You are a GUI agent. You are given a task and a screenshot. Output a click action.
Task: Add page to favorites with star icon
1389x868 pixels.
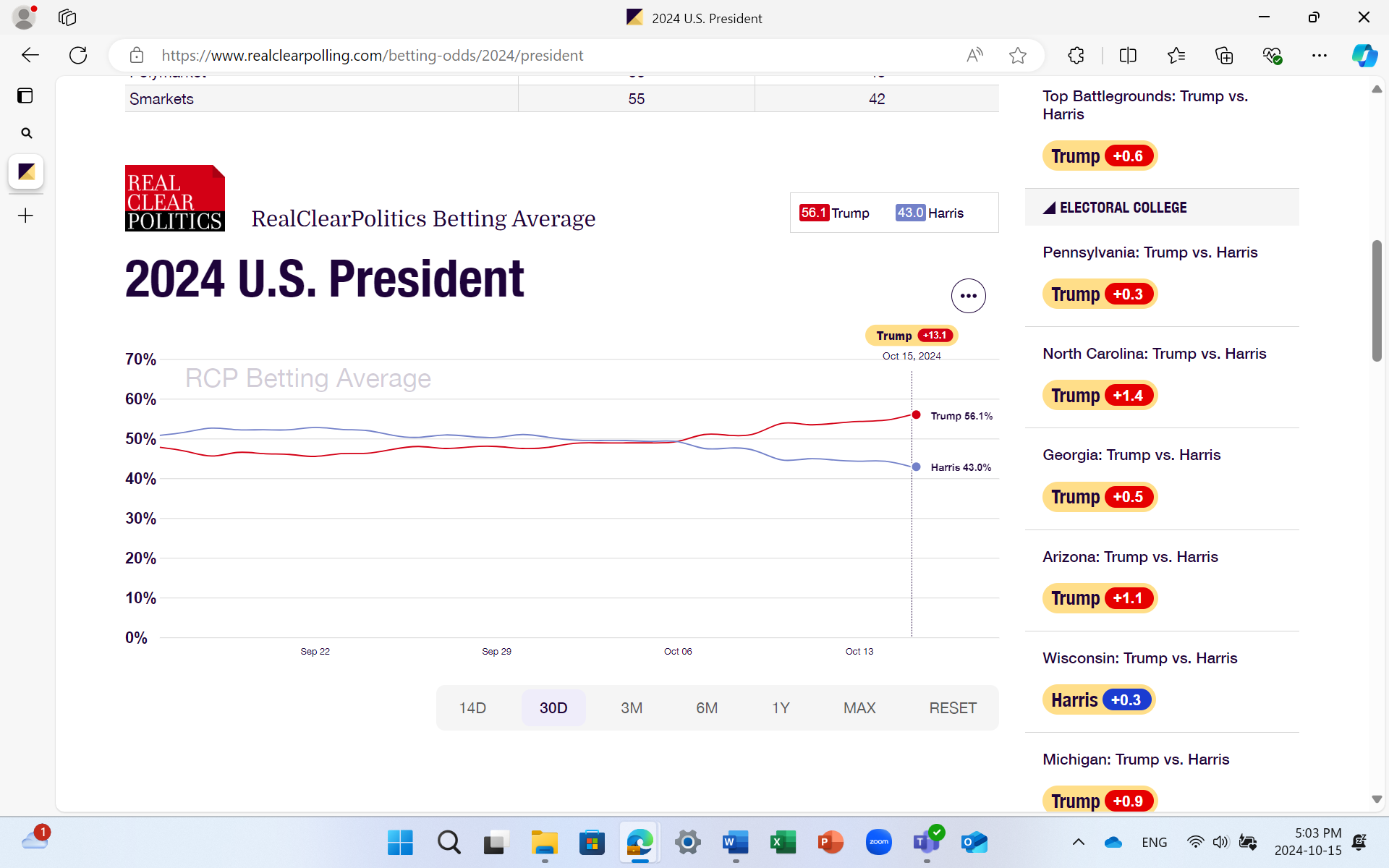1018,56
